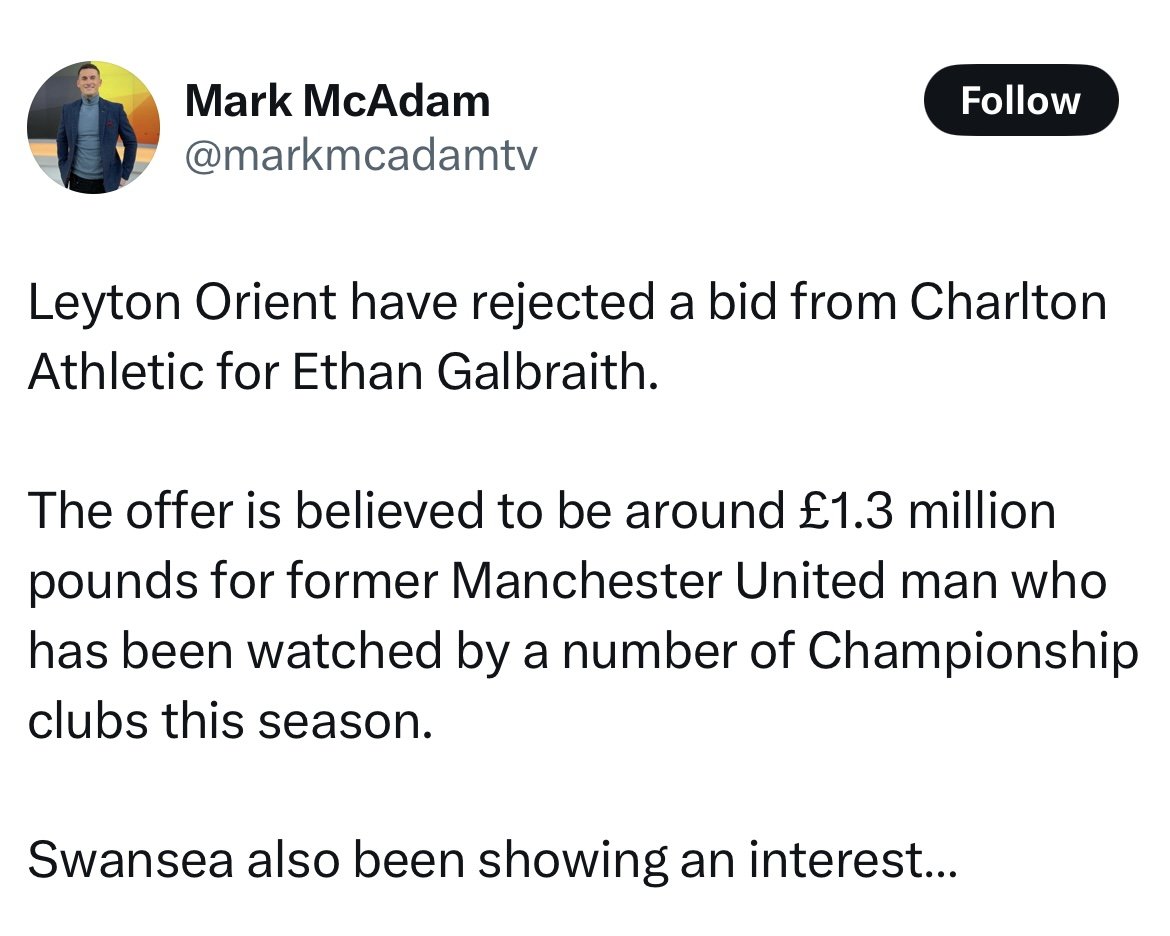Viewport: 1170px width, 936px height.
Task: Click "Charlton" in the tweet's first line
Action: tap(1008, 303)
